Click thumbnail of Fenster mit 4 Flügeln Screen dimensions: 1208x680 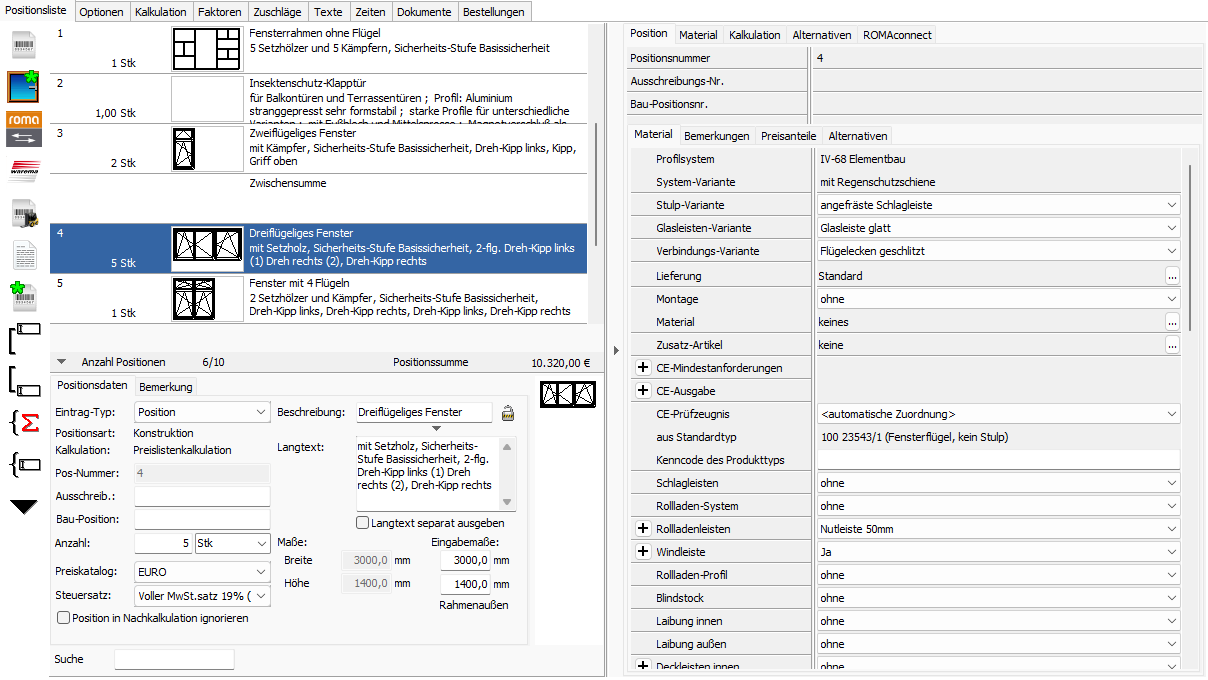207,299
